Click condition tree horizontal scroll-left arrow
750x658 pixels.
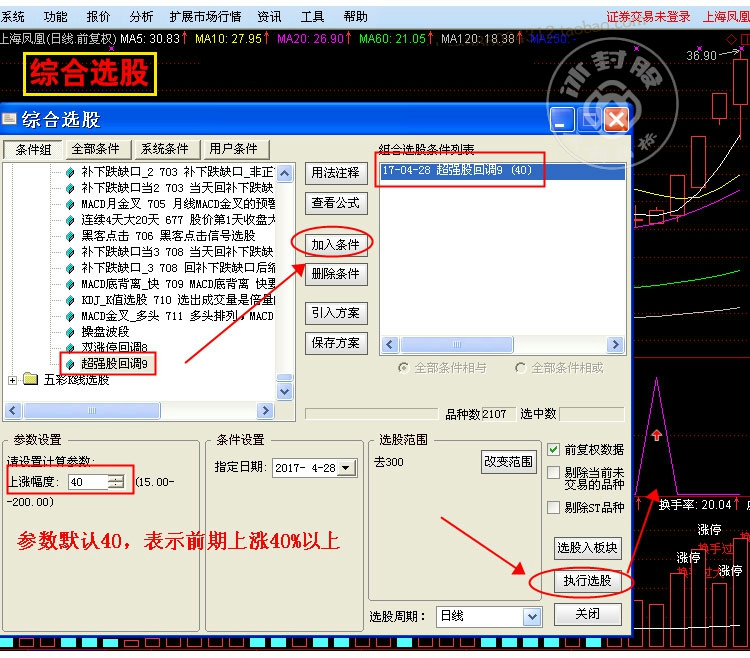pos(13,411)
